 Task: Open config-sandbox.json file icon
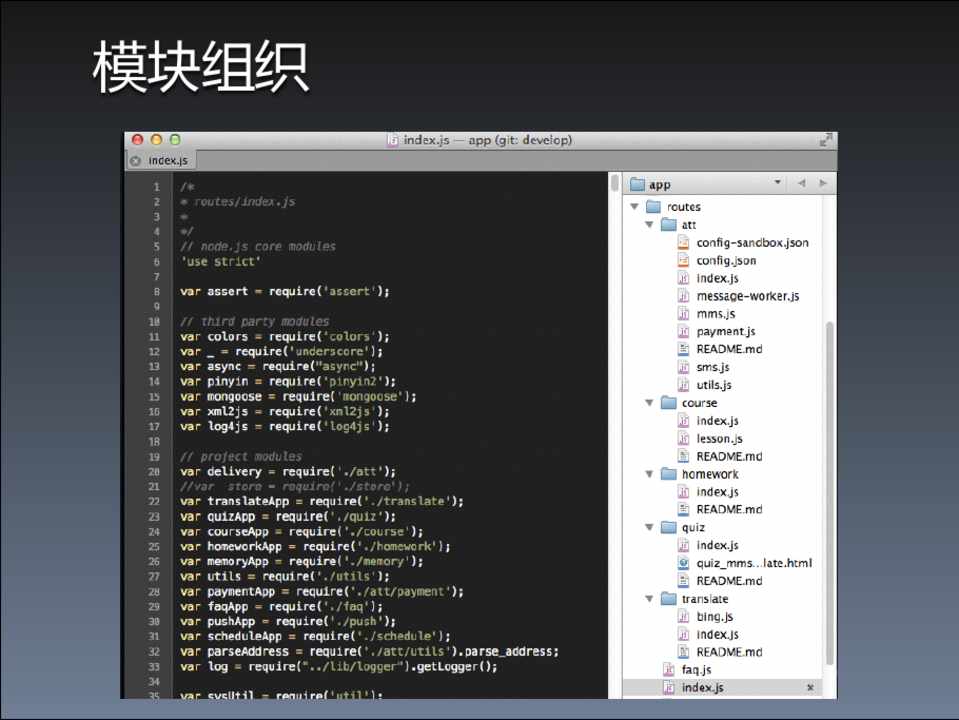(684, 243)
